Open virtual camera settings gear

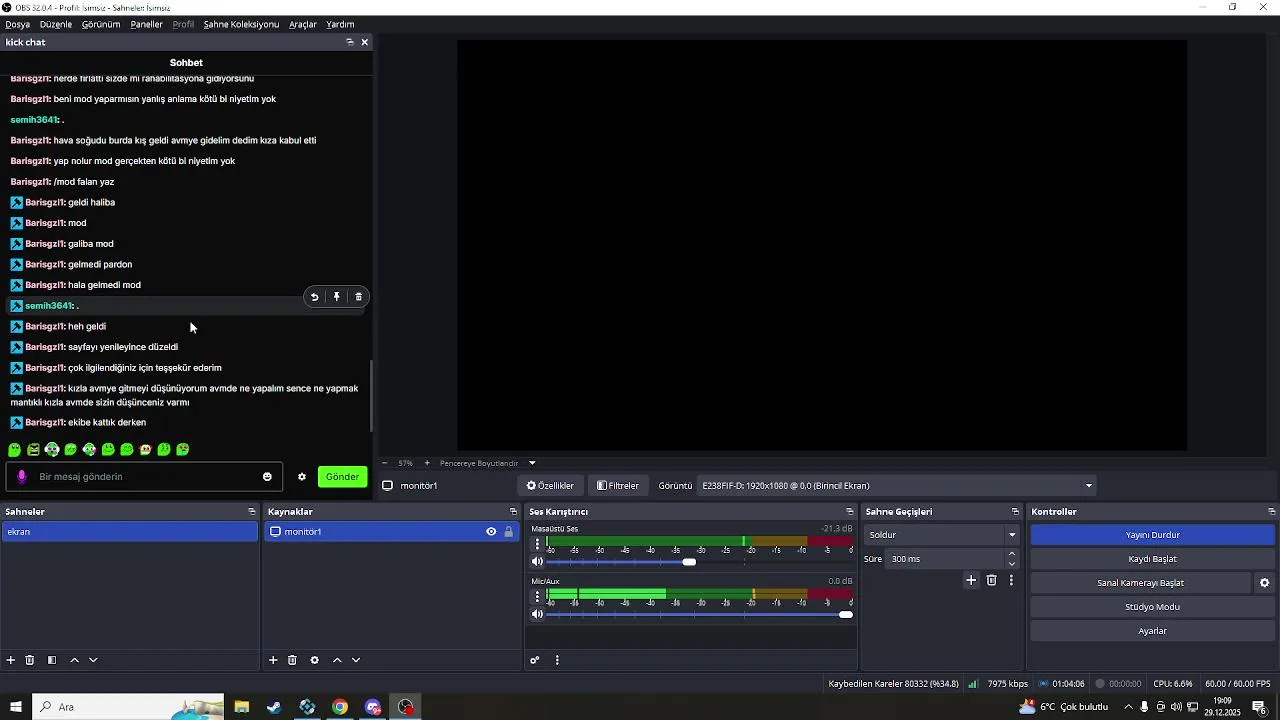pyautogui.click(x=1264, y=583)
